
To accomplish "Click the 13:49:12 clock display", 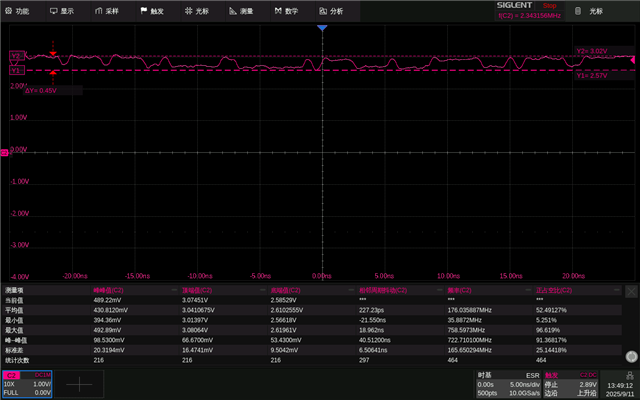I will 620,385.
